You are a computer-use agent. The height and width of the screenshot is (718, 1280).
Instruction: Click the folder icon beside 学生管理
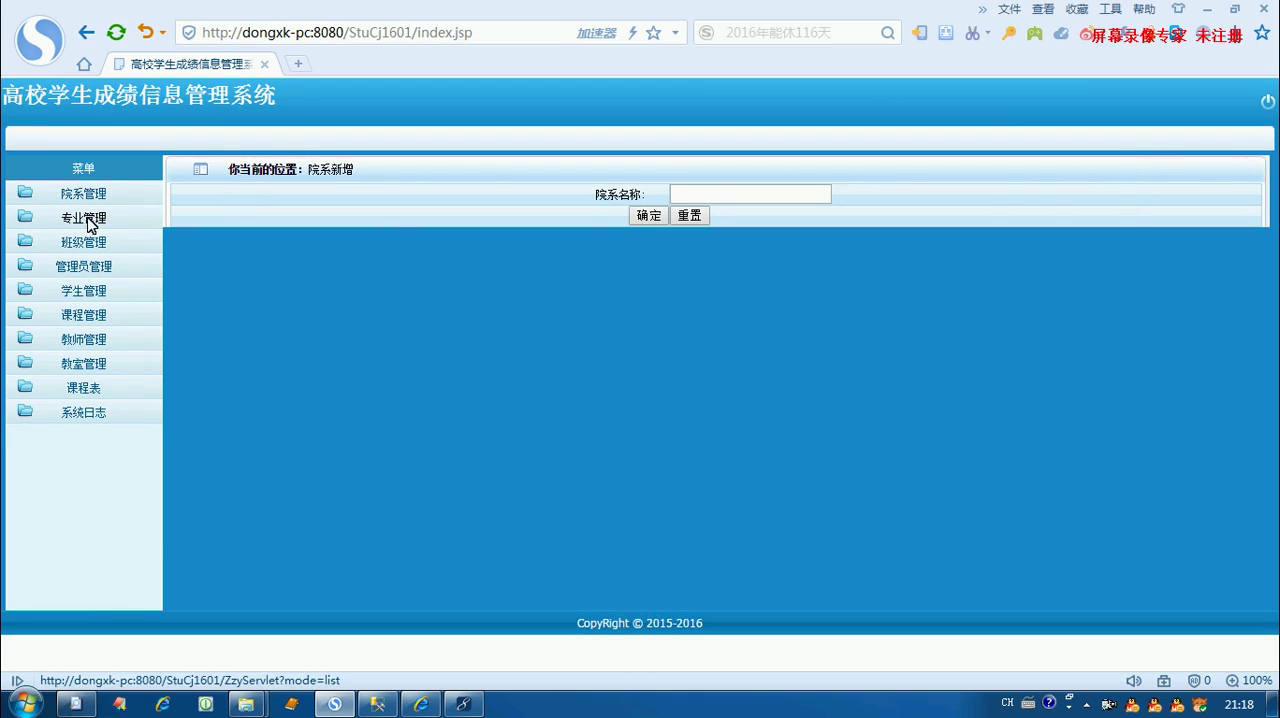25,289
